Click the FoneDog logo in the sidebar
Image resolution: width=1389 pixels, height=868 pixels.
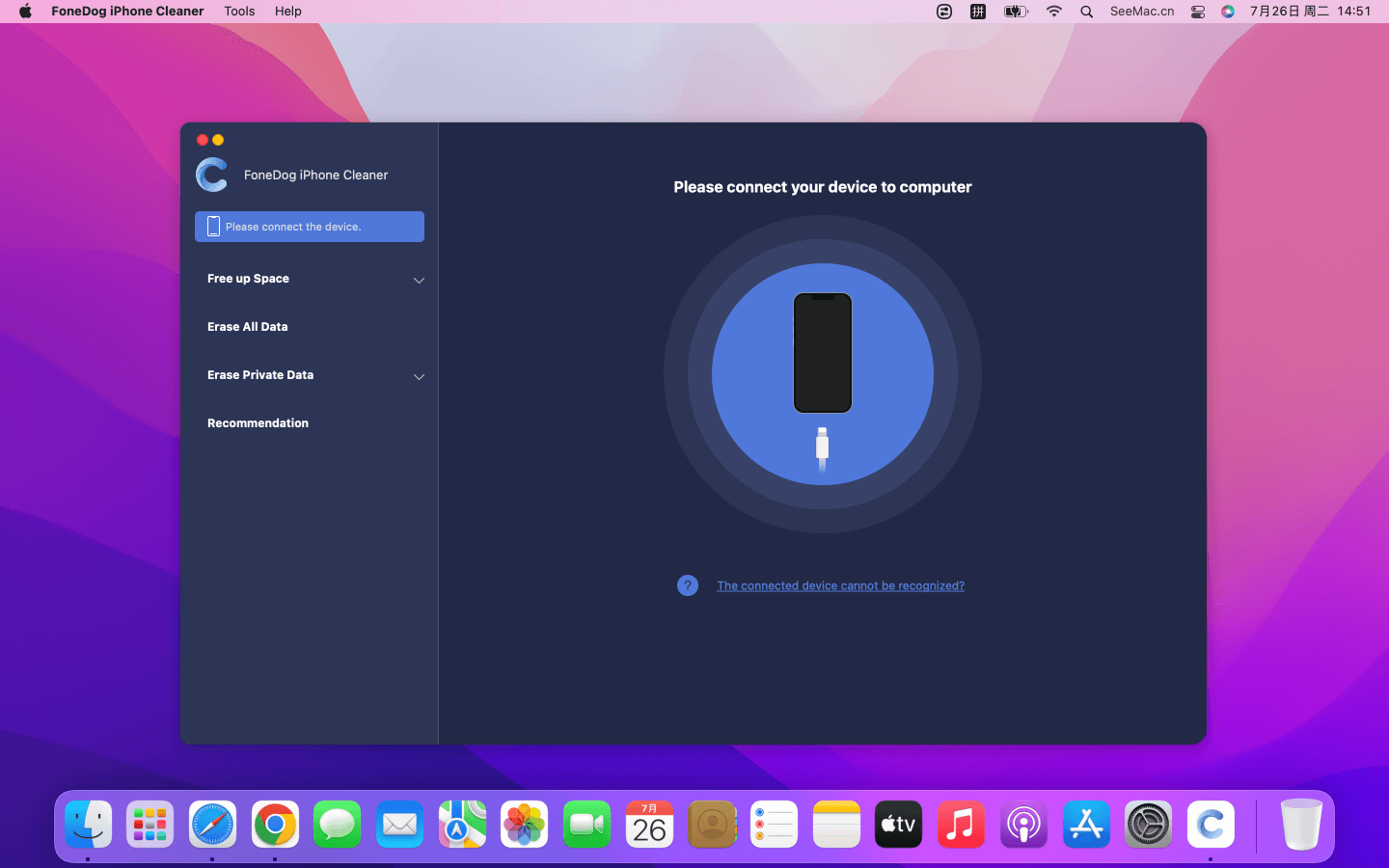212,175
